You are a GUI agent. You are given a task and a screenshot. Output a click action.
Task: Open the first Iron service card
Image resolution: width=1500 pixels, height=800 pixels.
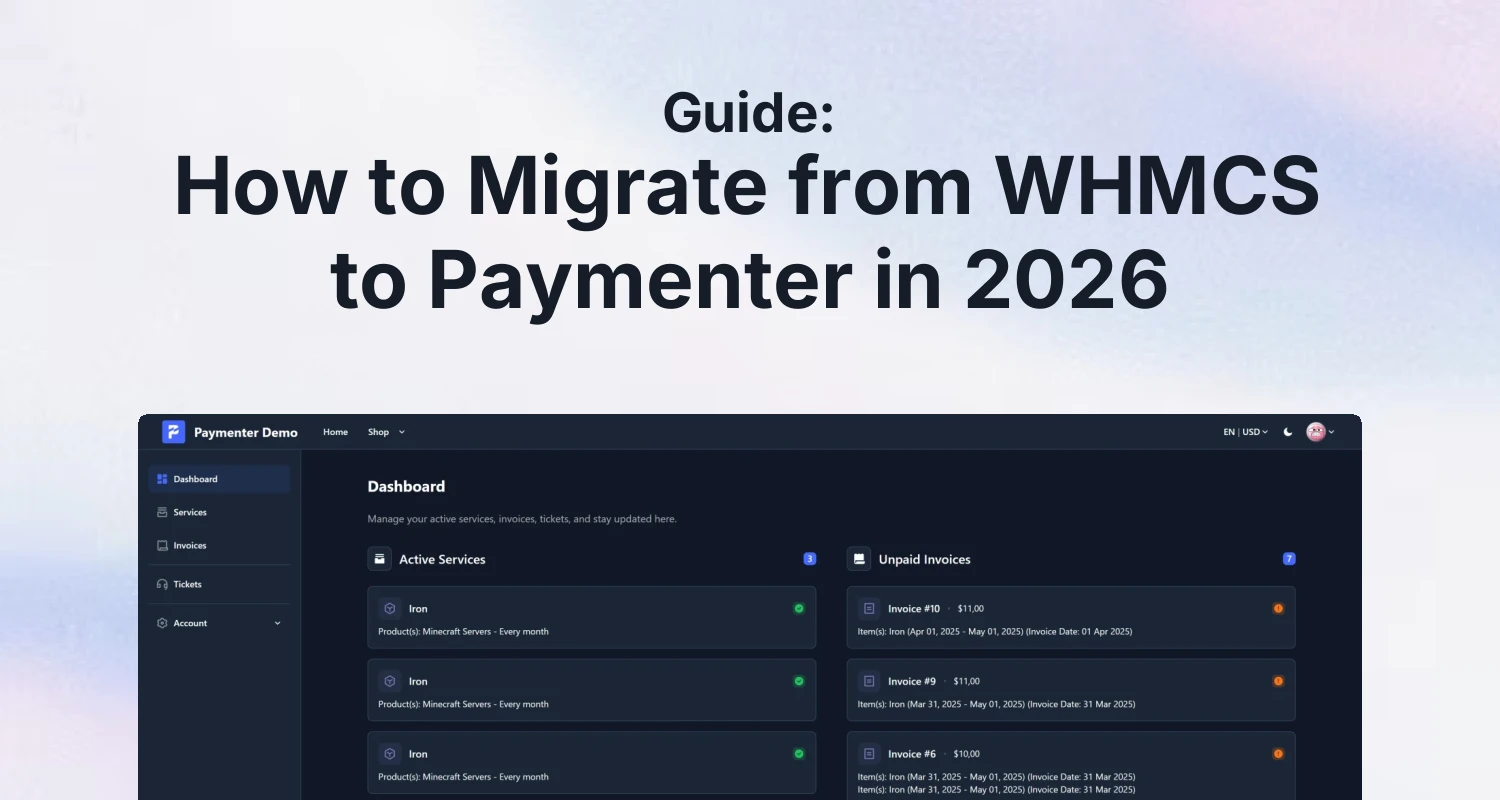coord(592,617)
